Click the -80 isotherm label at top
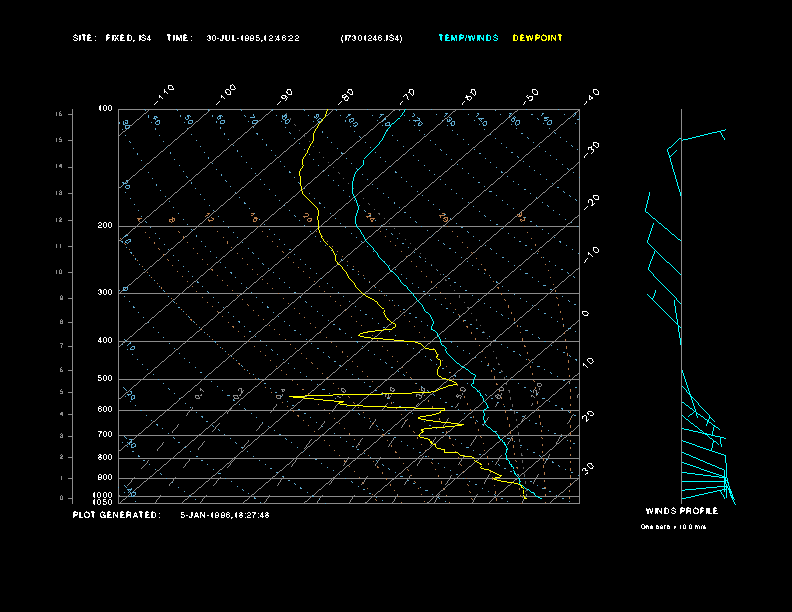 tap(345, 96)
